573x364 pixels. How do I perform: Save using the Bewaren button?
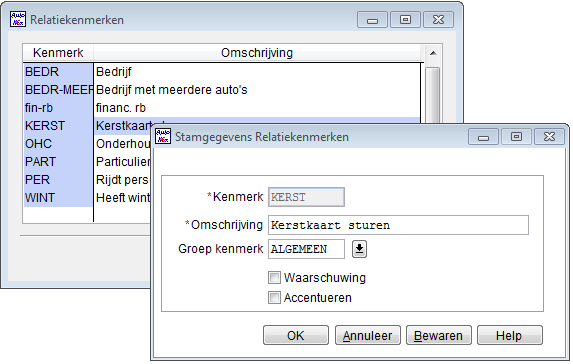pyautogui.click(x=439, y=335)
